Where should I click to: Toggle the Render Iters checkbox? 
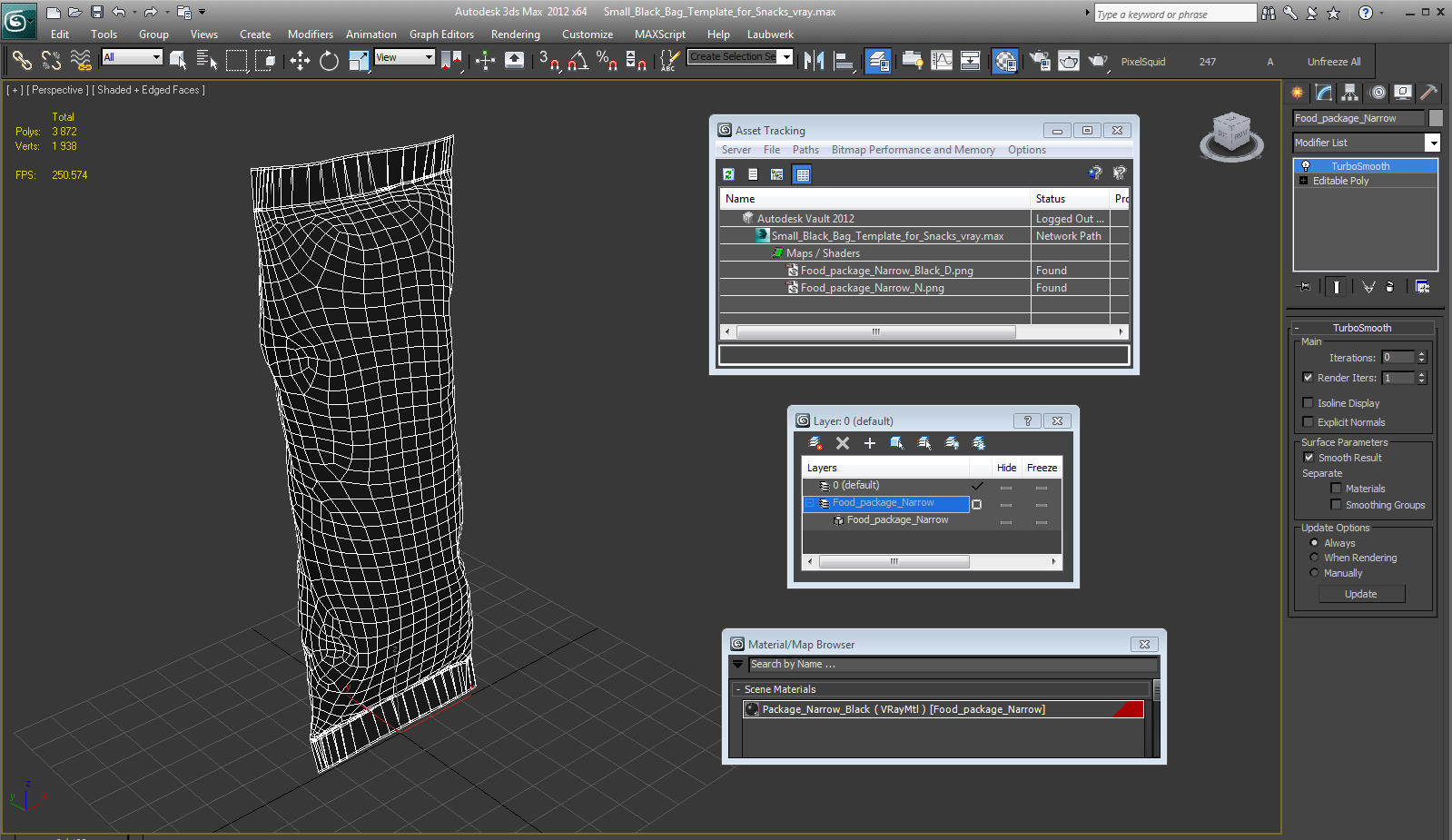[x=1308, y=378]
